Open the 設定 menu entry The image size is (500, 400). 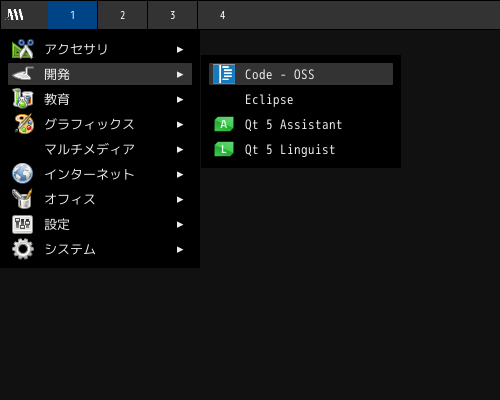click(100, 224)
